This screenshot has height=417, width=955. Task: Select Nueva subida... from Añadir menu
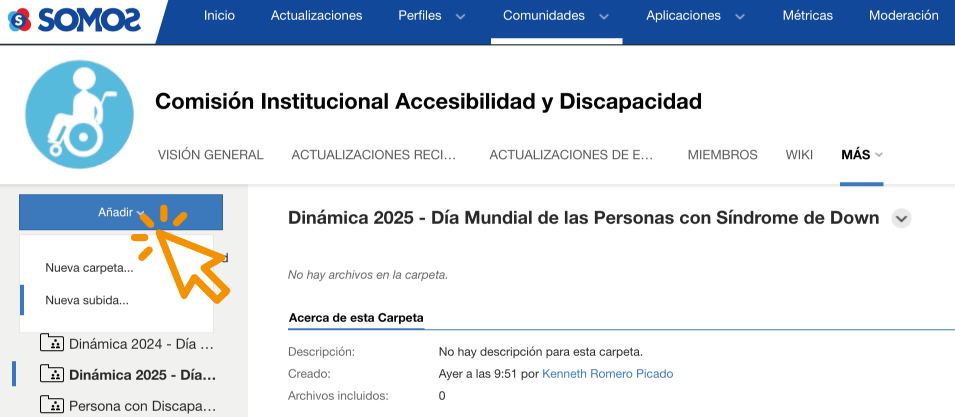tap(86, 300)
